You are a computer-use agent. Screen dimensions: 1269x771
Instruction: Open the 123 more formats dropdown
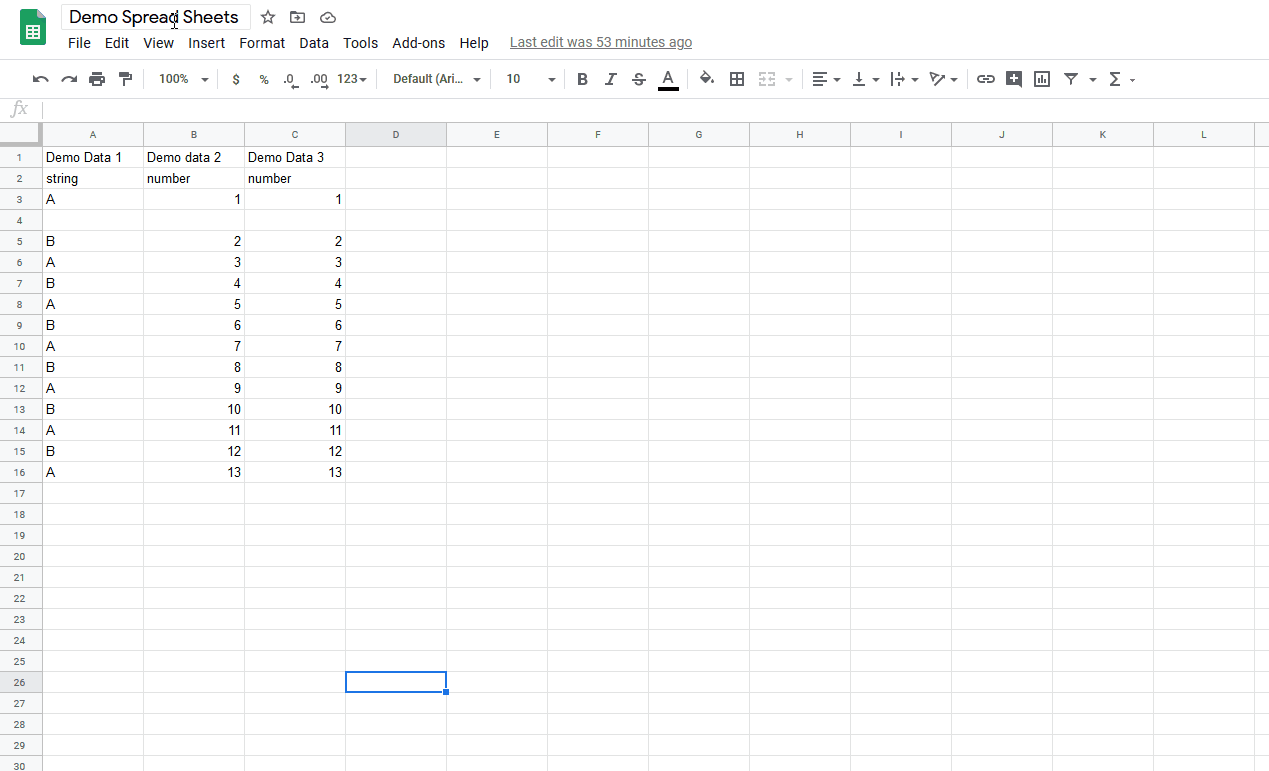point(352,79)
